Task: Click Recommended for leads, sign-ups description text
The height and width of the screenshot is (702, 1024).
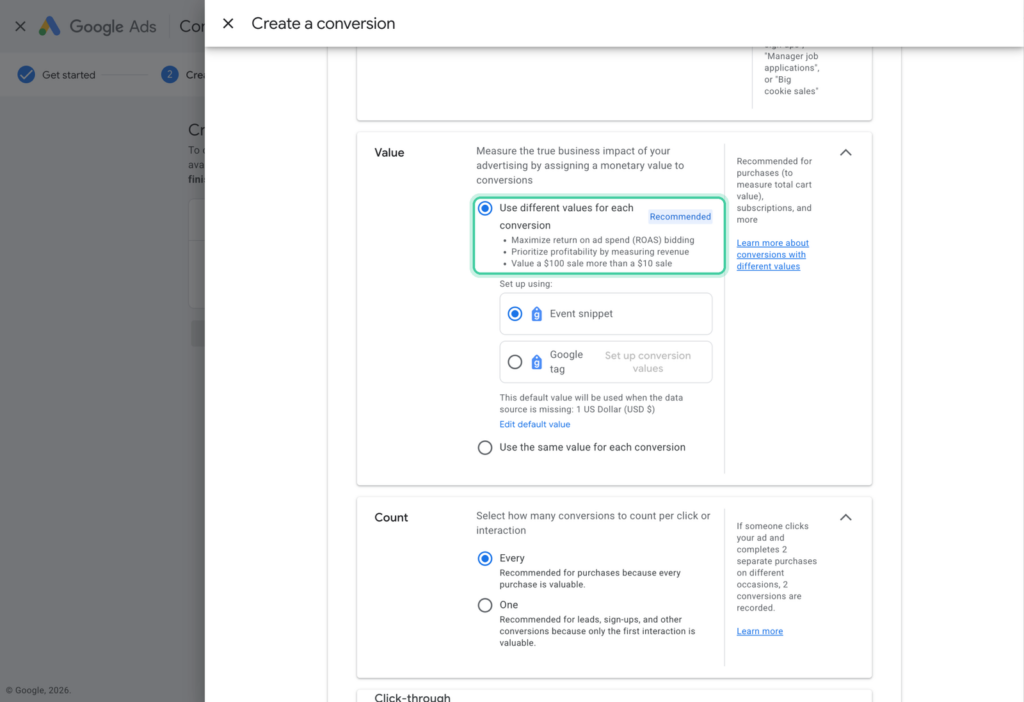Action: [597, 631]
